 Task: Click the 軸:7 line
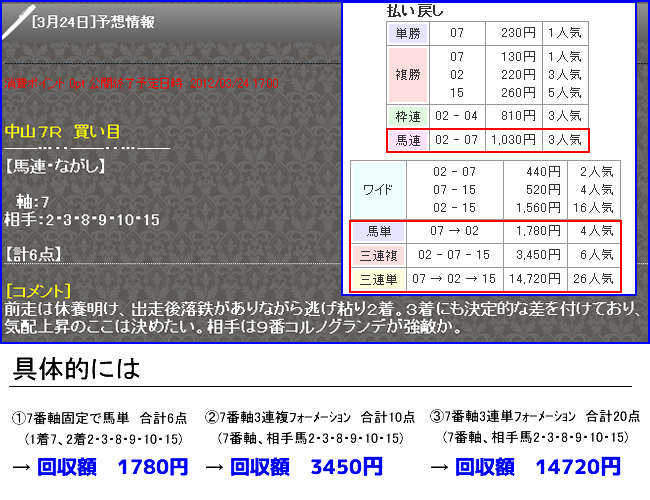[x=33, y=202]
